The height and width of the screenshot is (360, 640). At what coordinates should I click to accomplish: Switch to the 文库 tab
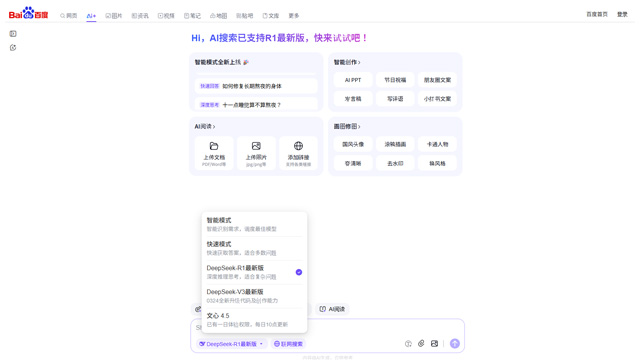271,16
